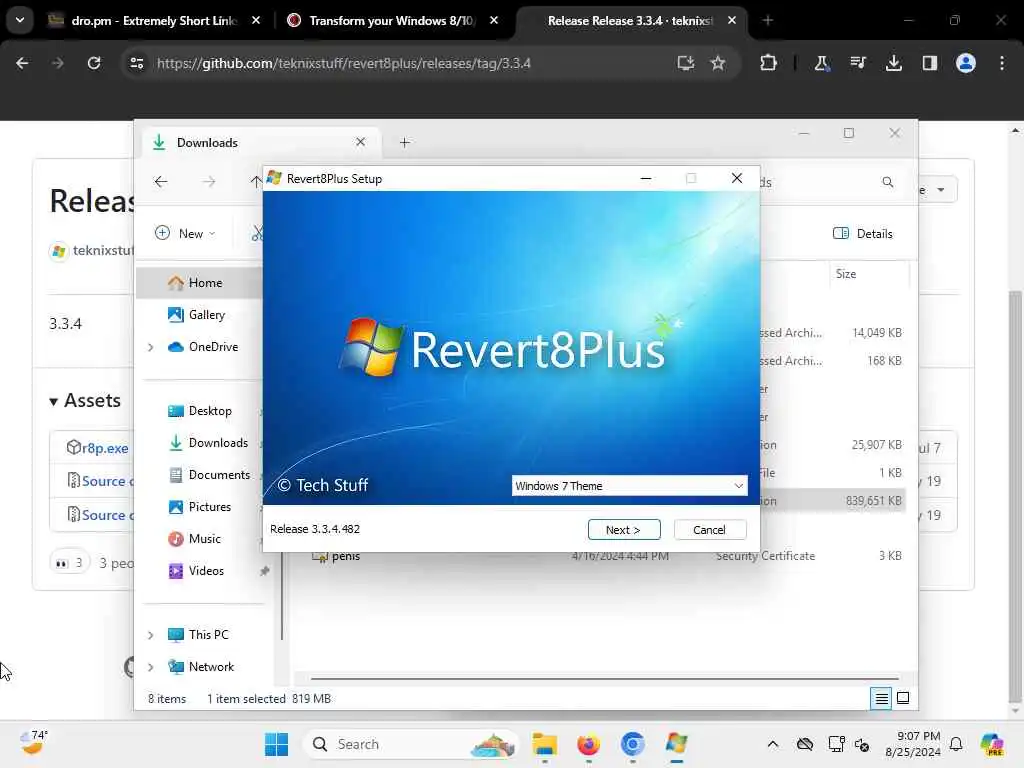Image resolution: width=1024 pixels, height=768 pixels.
Task: Close the Downloads tab in File Explorer
Action: point(360,142)
